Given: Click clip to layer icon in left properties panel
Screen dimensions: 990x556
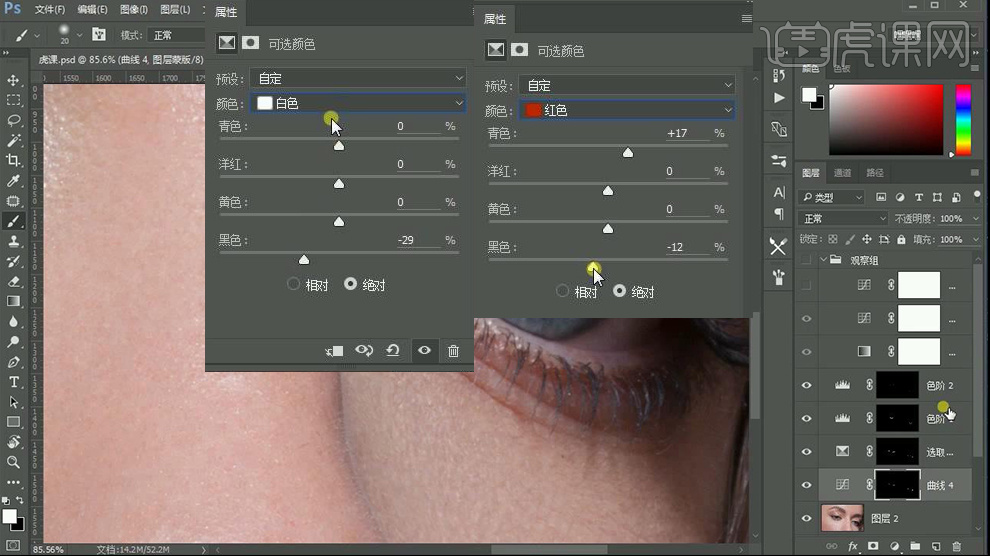Looking at the screenshot, I should point(334,351).
